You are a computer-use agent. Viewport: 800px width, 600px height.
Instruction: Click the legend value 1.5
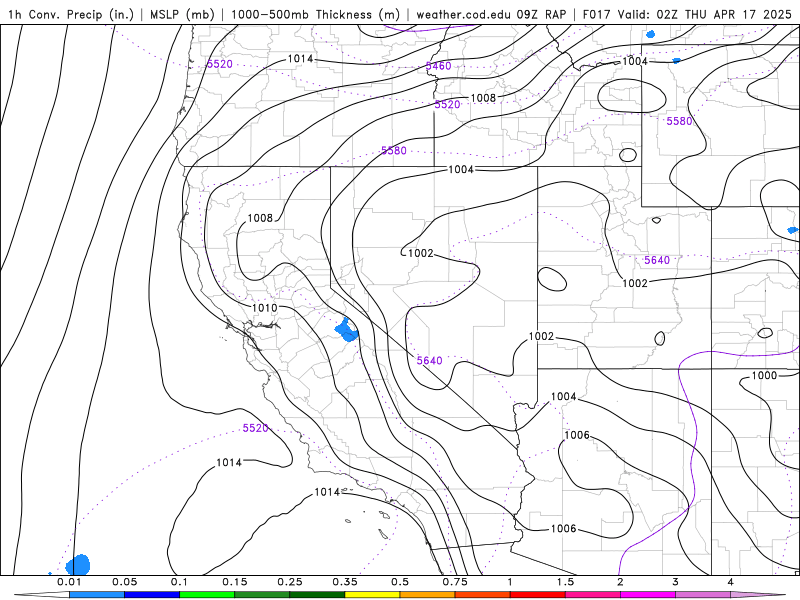click(x=565, y=582)
